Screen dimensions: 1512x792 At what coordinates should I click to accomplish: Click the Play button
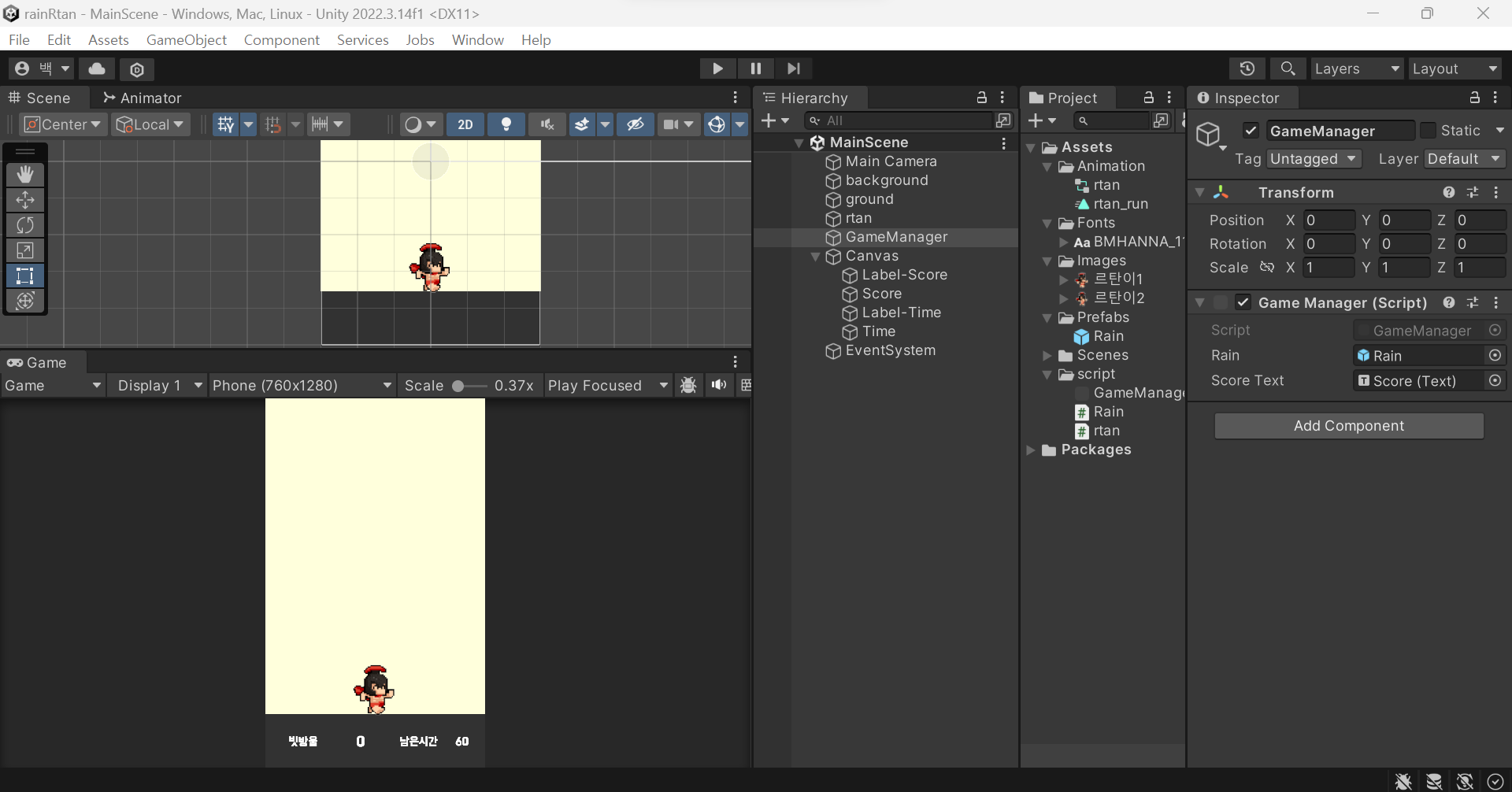[x=717, y=68]
